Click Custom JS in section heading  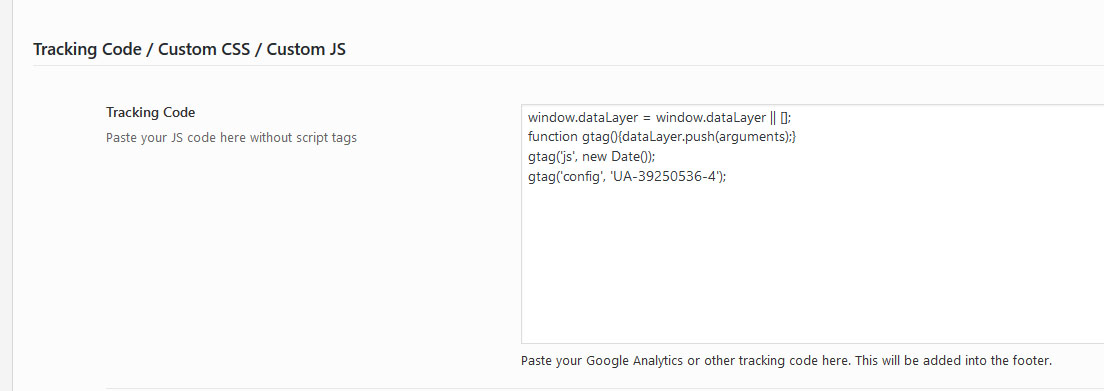tap(306, 49)
